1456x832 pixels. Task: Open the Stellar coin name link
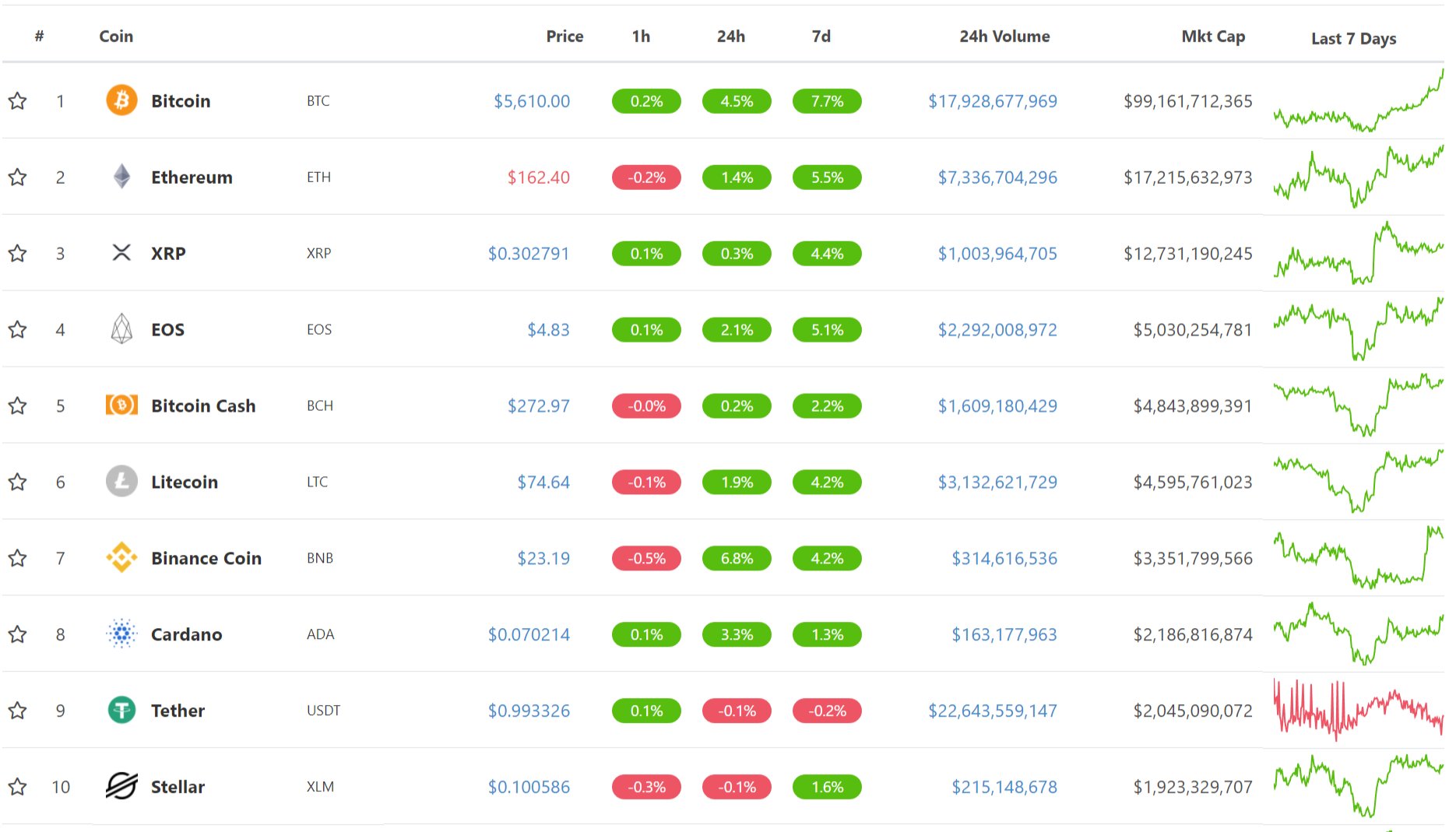coord(178,787)
